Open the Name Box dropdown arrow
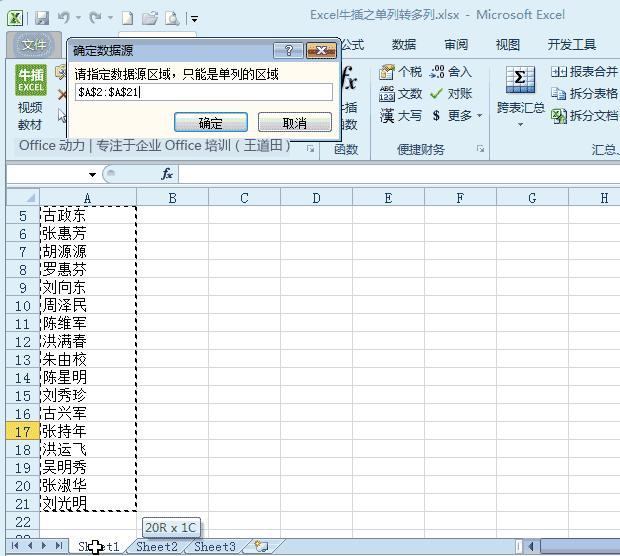 click(x=92, y=174)
